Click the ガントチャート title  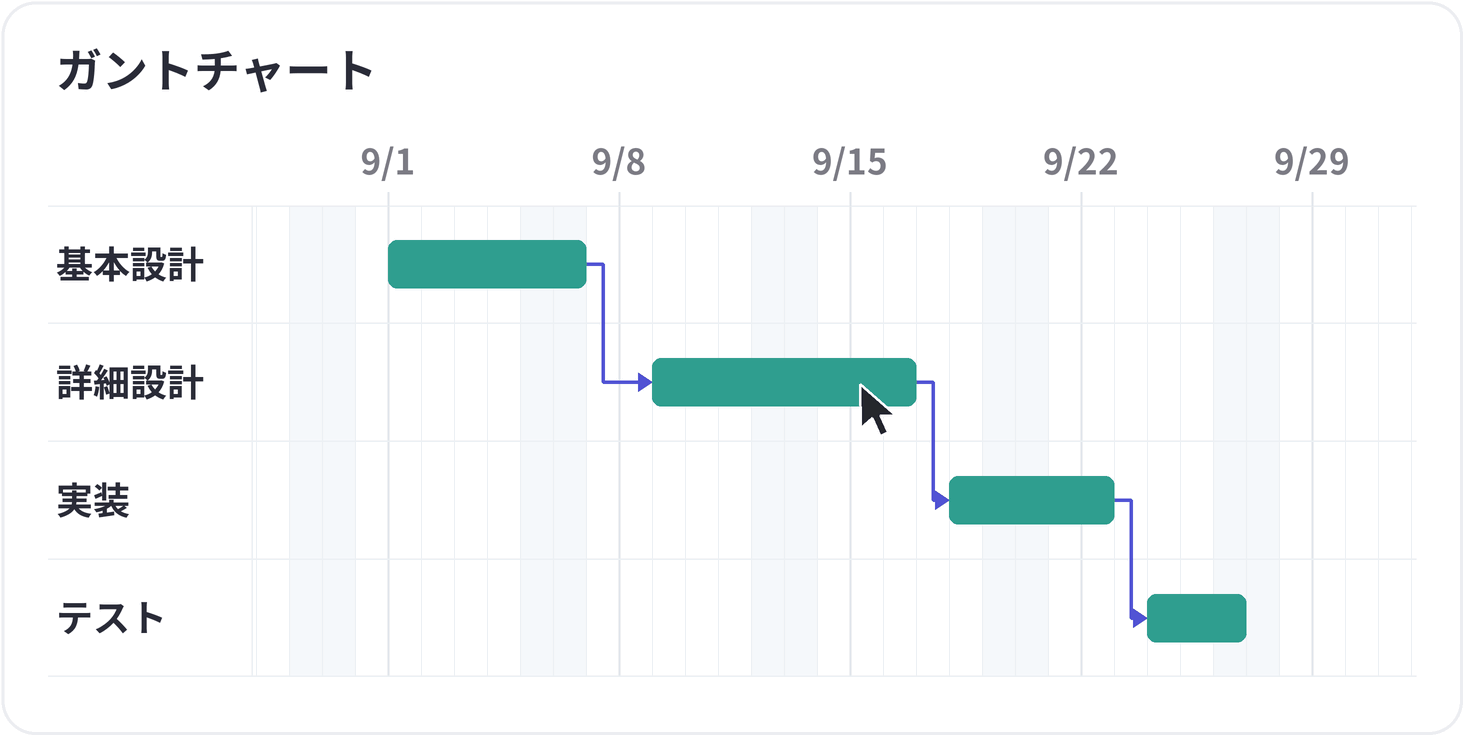coord(216,71)
